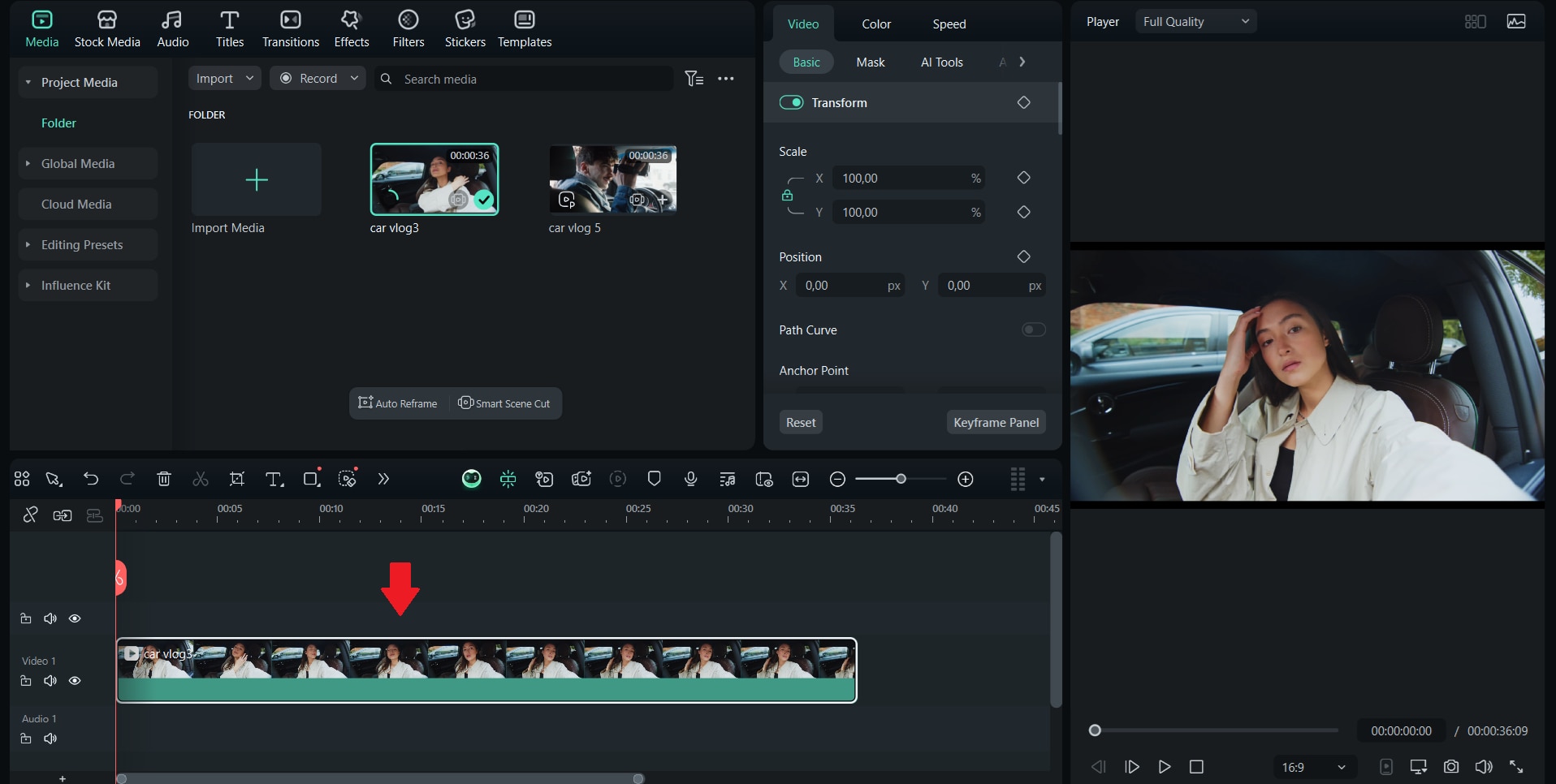Switch to the Titles tab
Viewport: 1556px width, 784px height.
[230, 29]
